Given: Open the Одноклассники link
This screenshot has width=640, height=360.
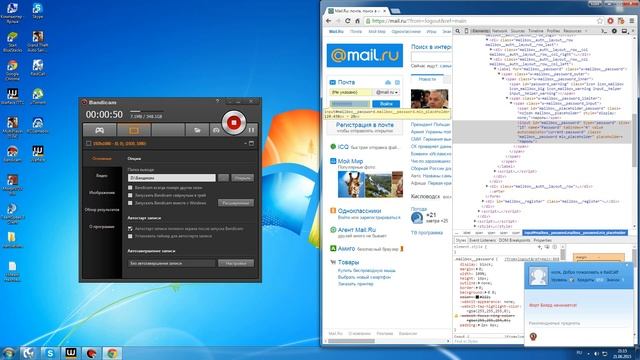Looking at the screenshot, I should 359,211.
